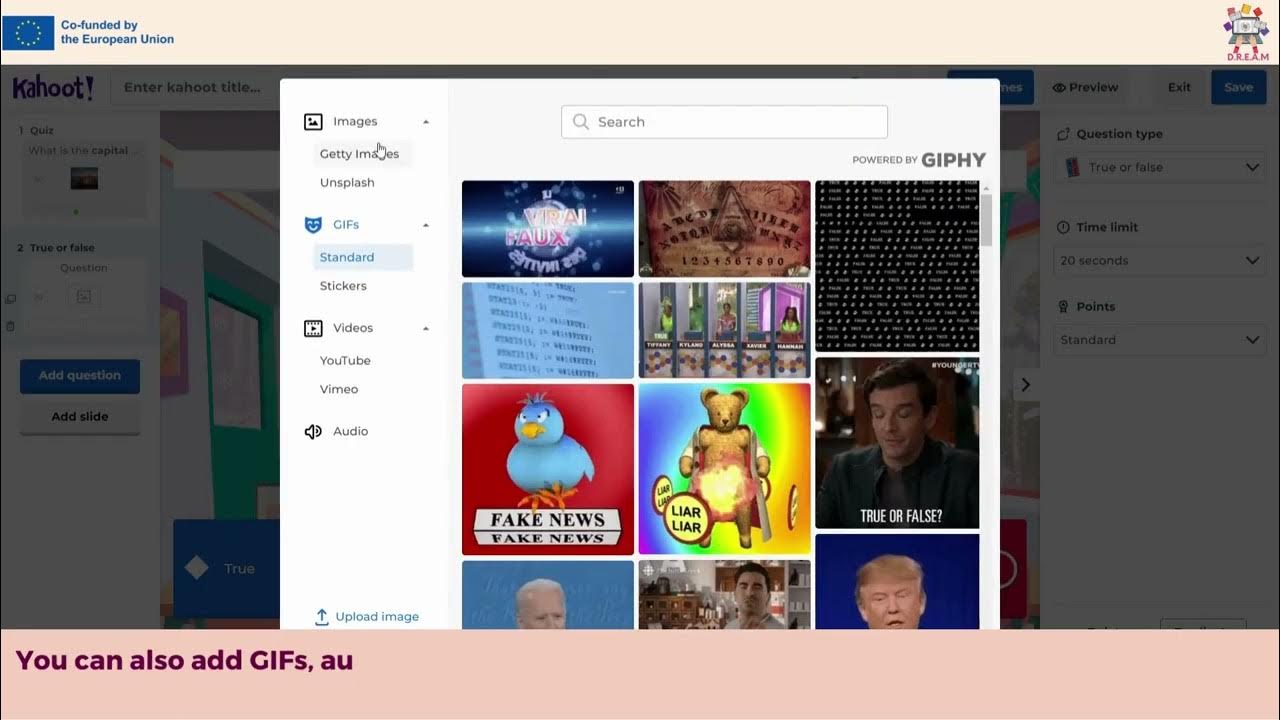Click the GIF search field
Viewport: 1280px width, 720px height.
coord(724,122)
